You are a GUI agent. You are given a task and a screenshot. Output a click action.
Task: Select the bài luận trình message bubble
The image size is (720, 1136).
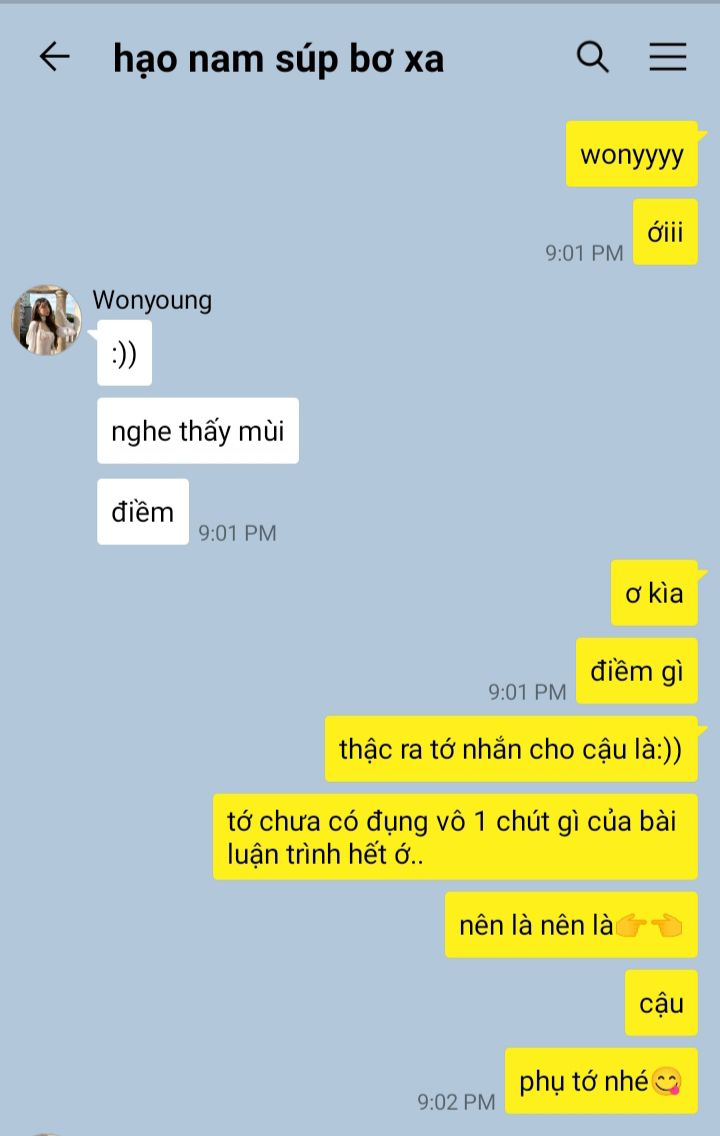coord(456,837)
